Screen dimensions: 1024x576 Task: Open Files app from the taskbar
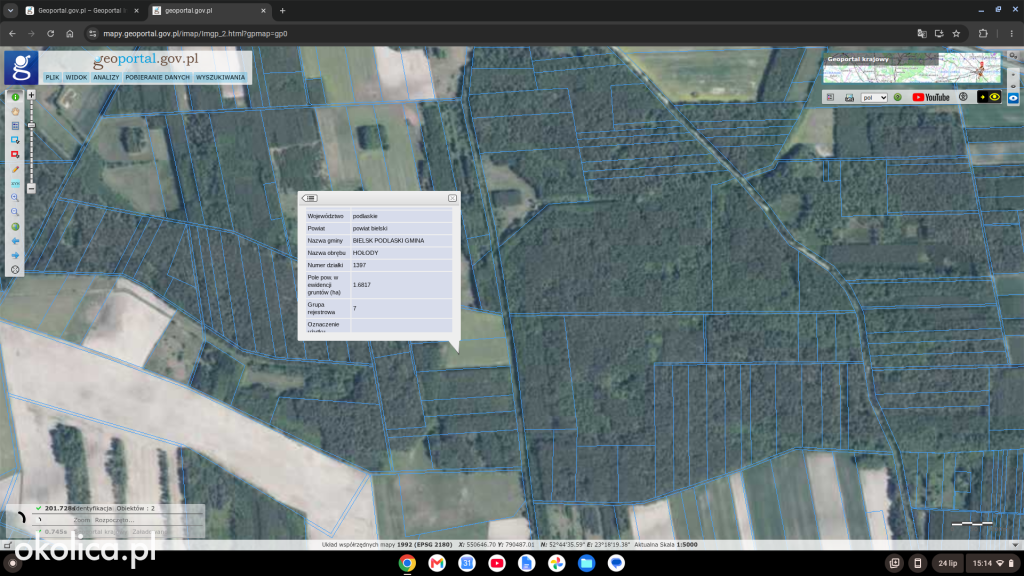(586, 563)
